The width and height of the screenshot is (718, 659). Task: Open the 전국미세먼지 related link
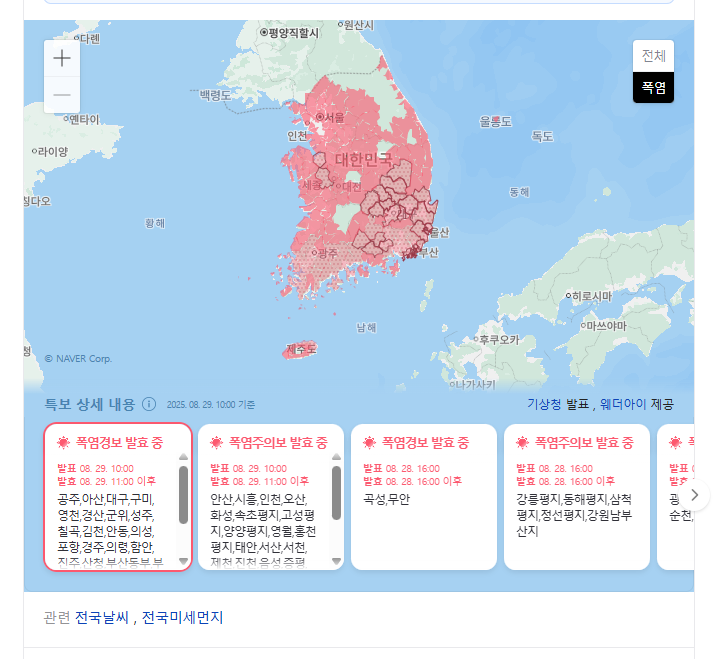click(x=182, y=617)
